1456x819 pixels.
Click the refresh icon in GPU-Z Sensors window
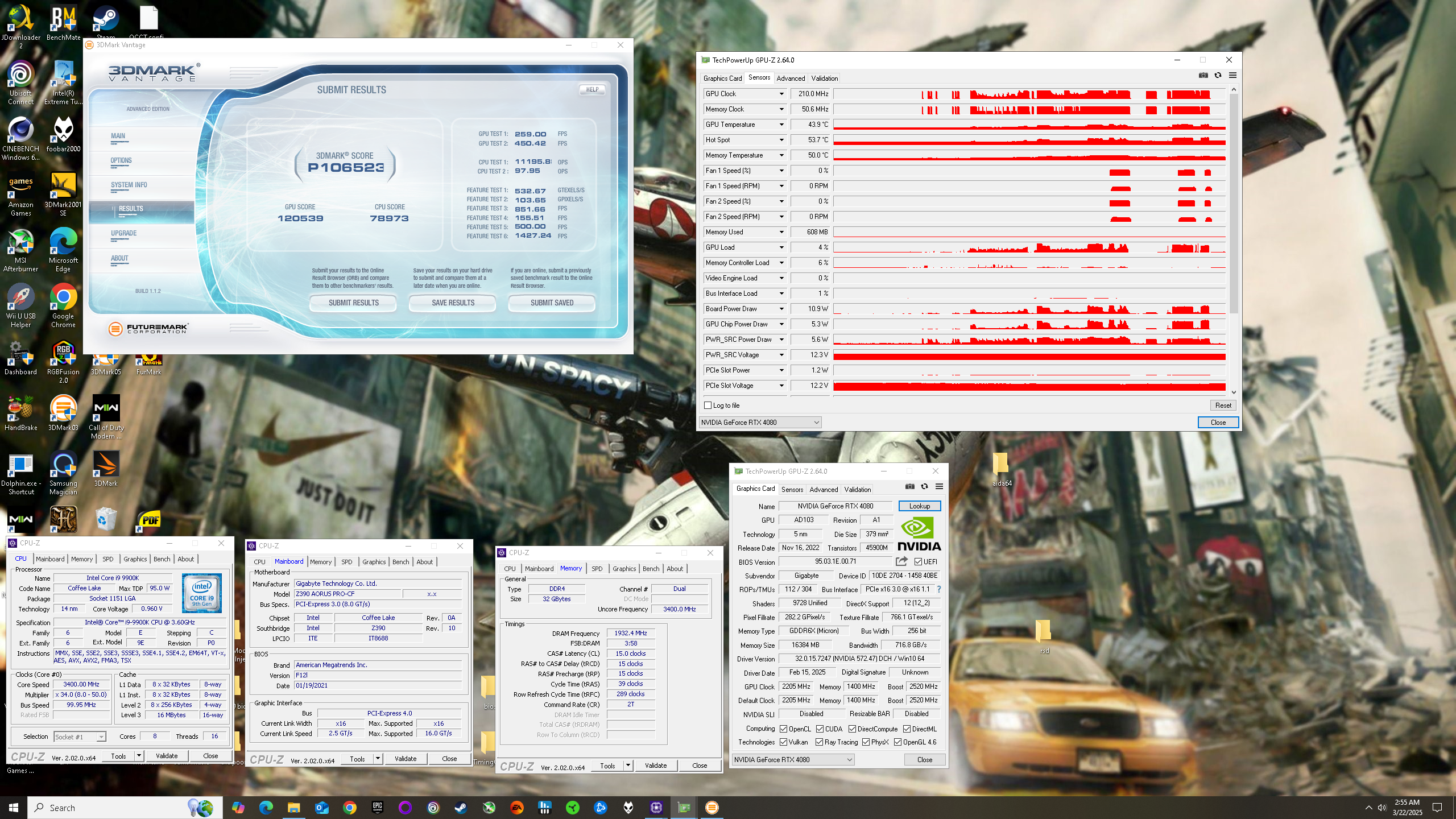click(1218, 75)
